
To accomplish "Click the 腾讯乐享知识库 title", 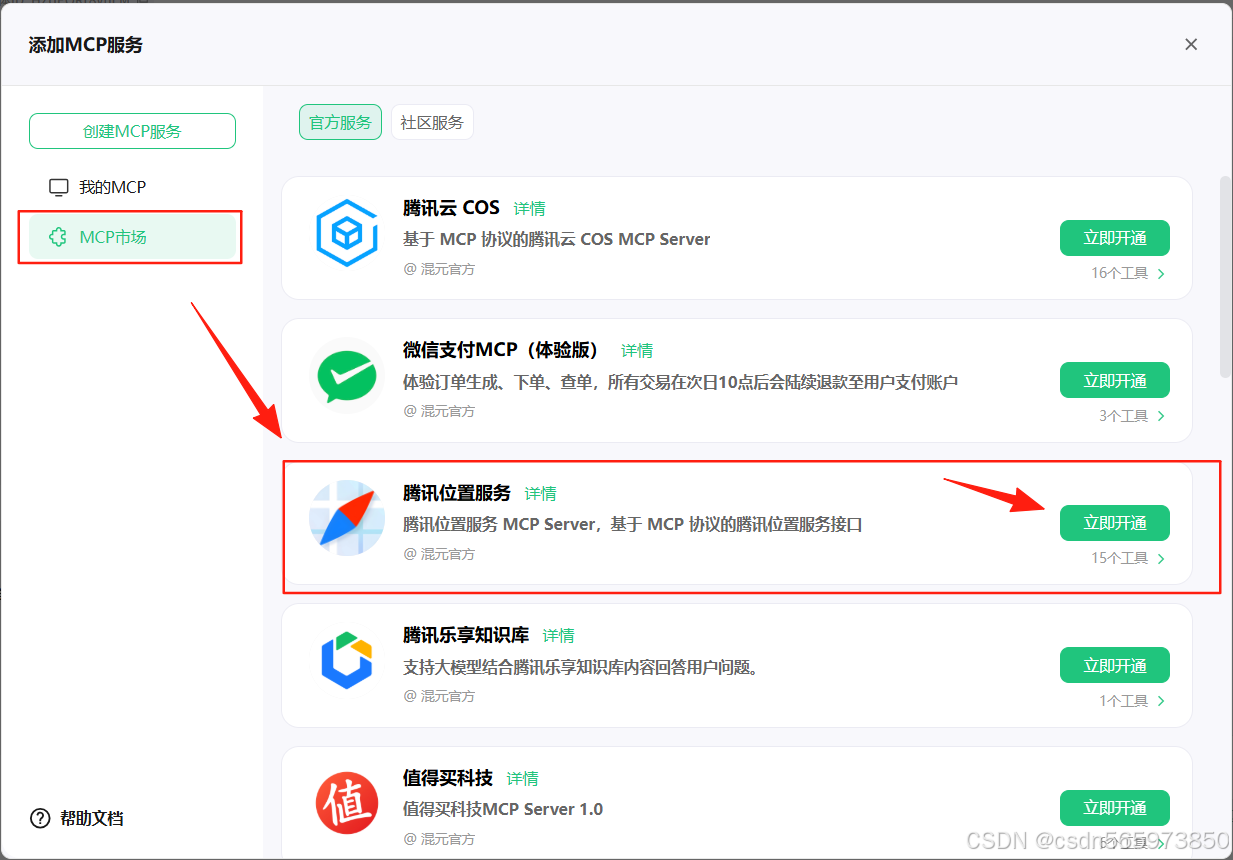I will point(466,635).
